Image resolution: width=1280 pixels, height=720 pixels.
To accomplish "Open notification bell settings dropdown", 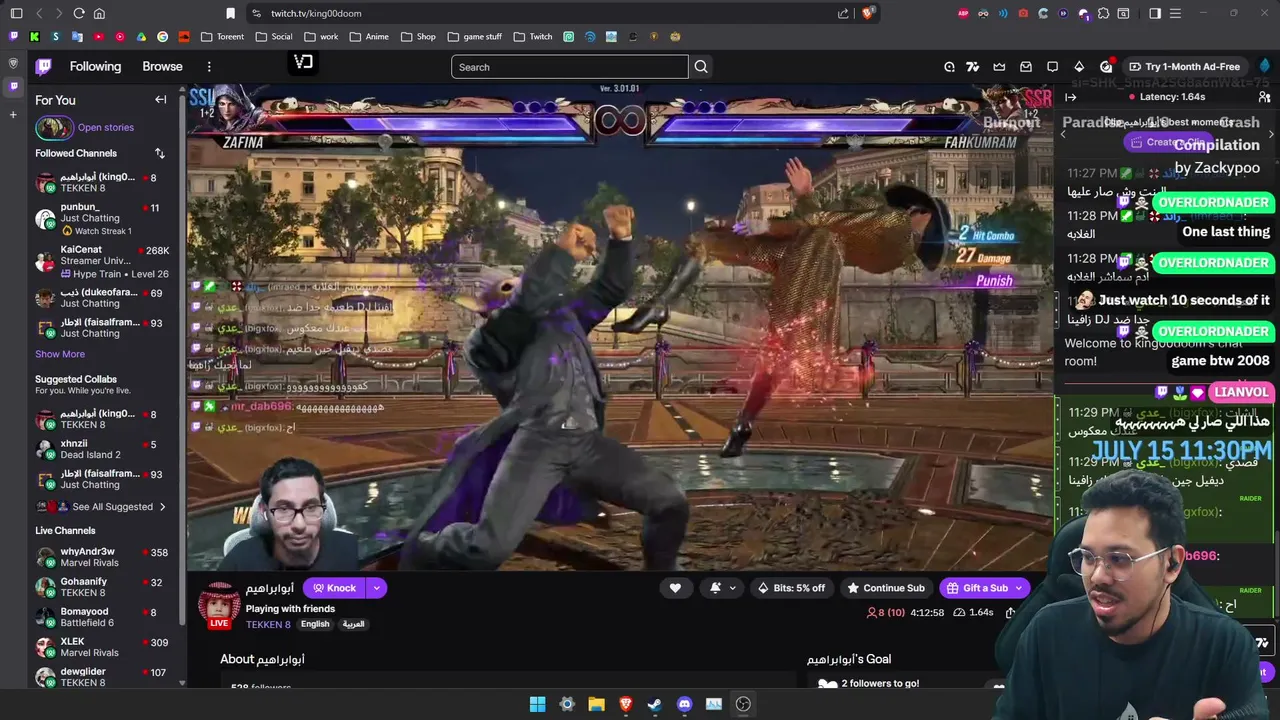I will click(x=723, y=588).
